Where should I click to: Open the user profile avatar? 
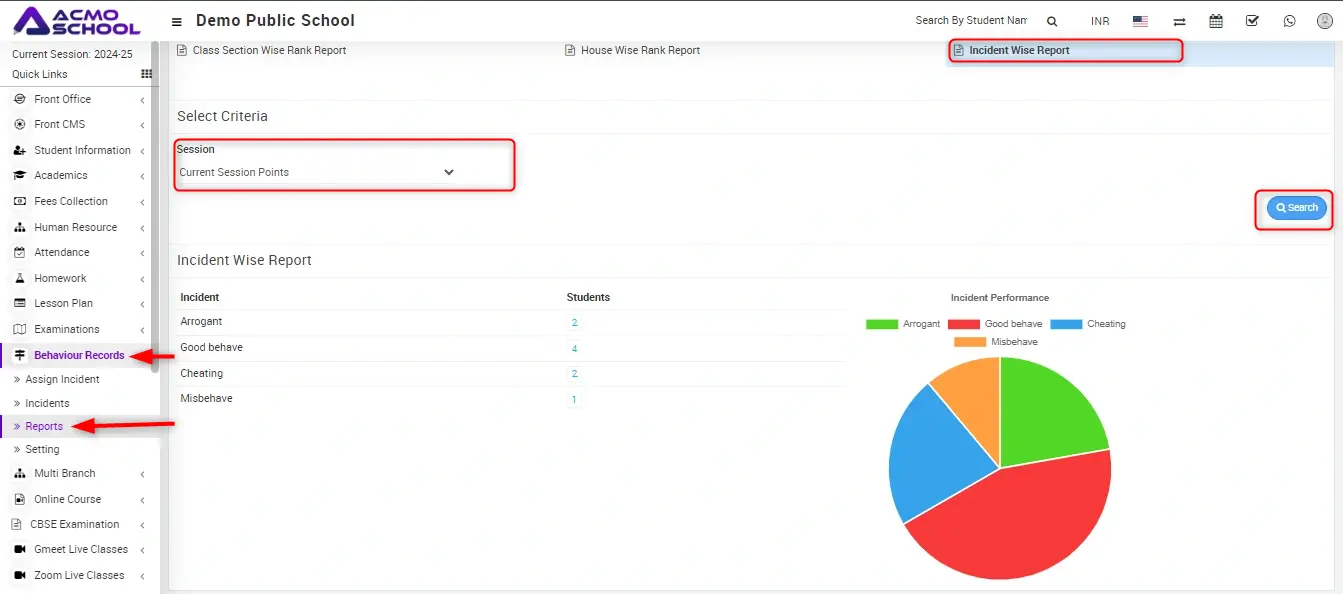1325,21
